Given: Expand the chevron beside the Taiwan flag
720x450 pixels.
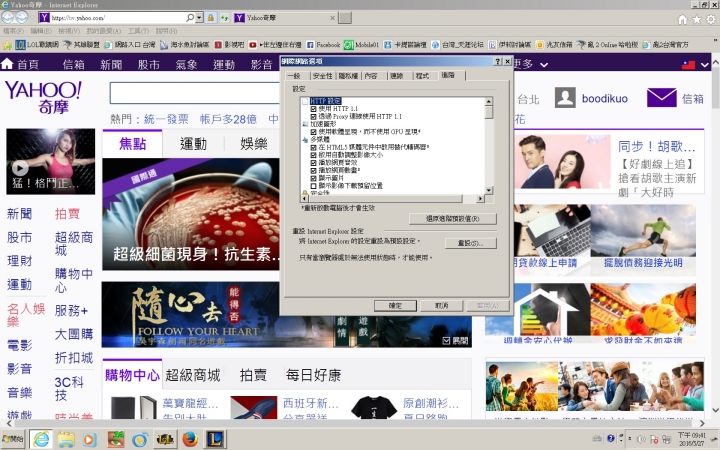Looking at the screenshot, I should point(705,65).
